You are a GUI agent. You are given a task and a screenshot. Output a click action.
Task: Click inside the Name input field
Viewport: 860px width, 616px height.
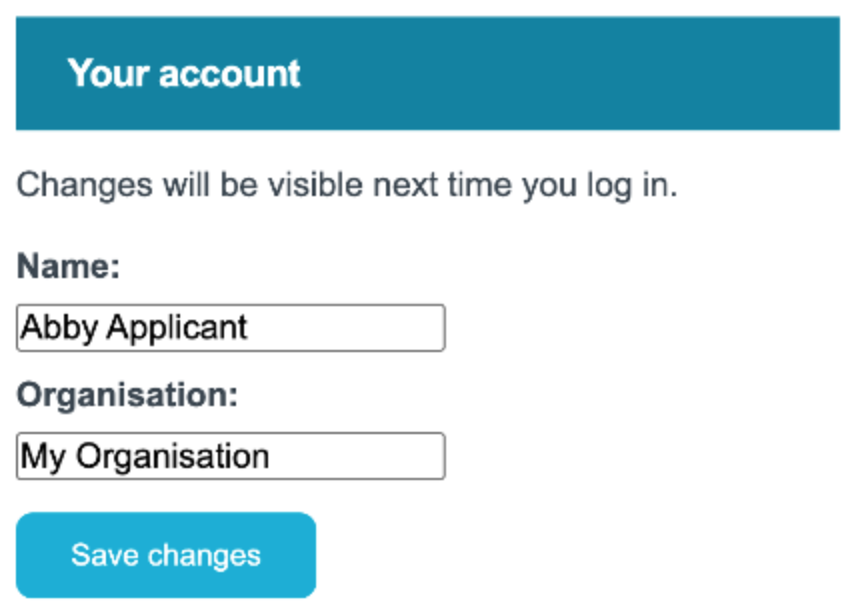point(230,328)
